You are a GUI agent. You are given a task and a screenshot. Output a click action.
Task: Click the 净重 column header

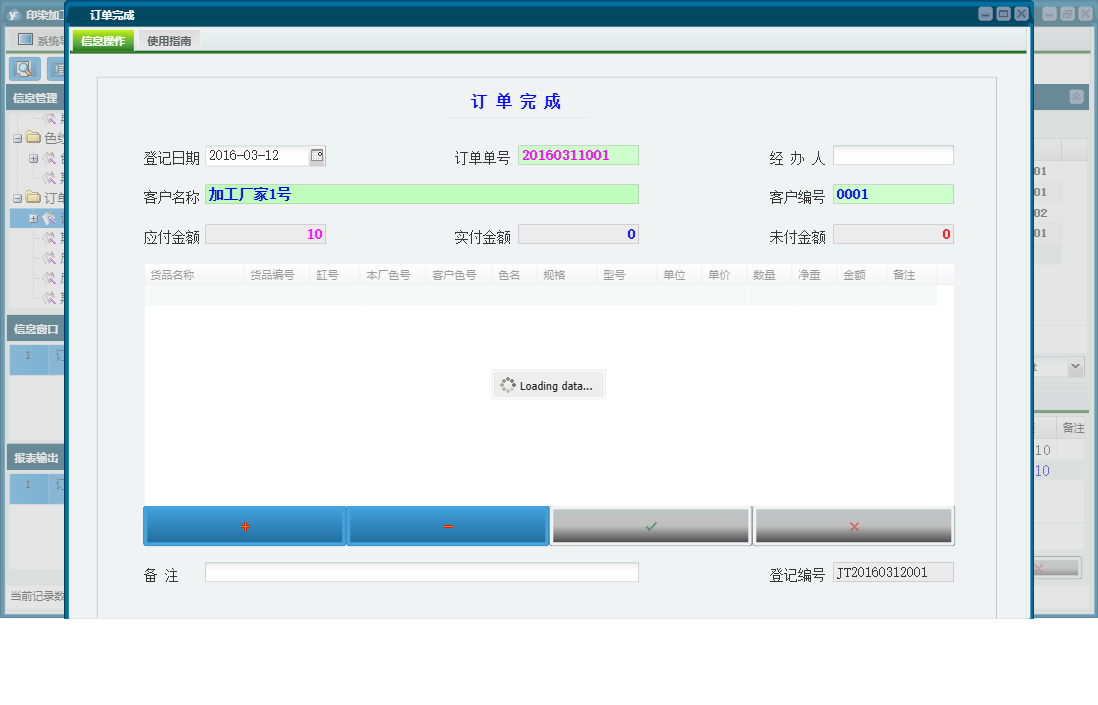tap(814, 274)
